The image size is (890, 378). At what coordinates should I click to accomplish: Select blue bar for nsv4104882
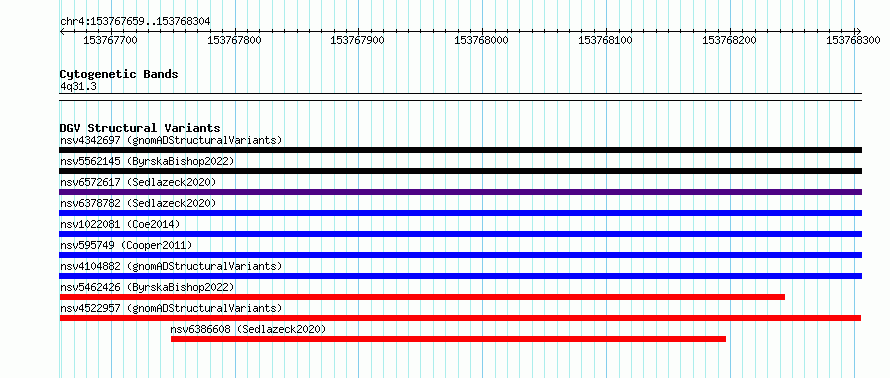(x=461, y=276)
